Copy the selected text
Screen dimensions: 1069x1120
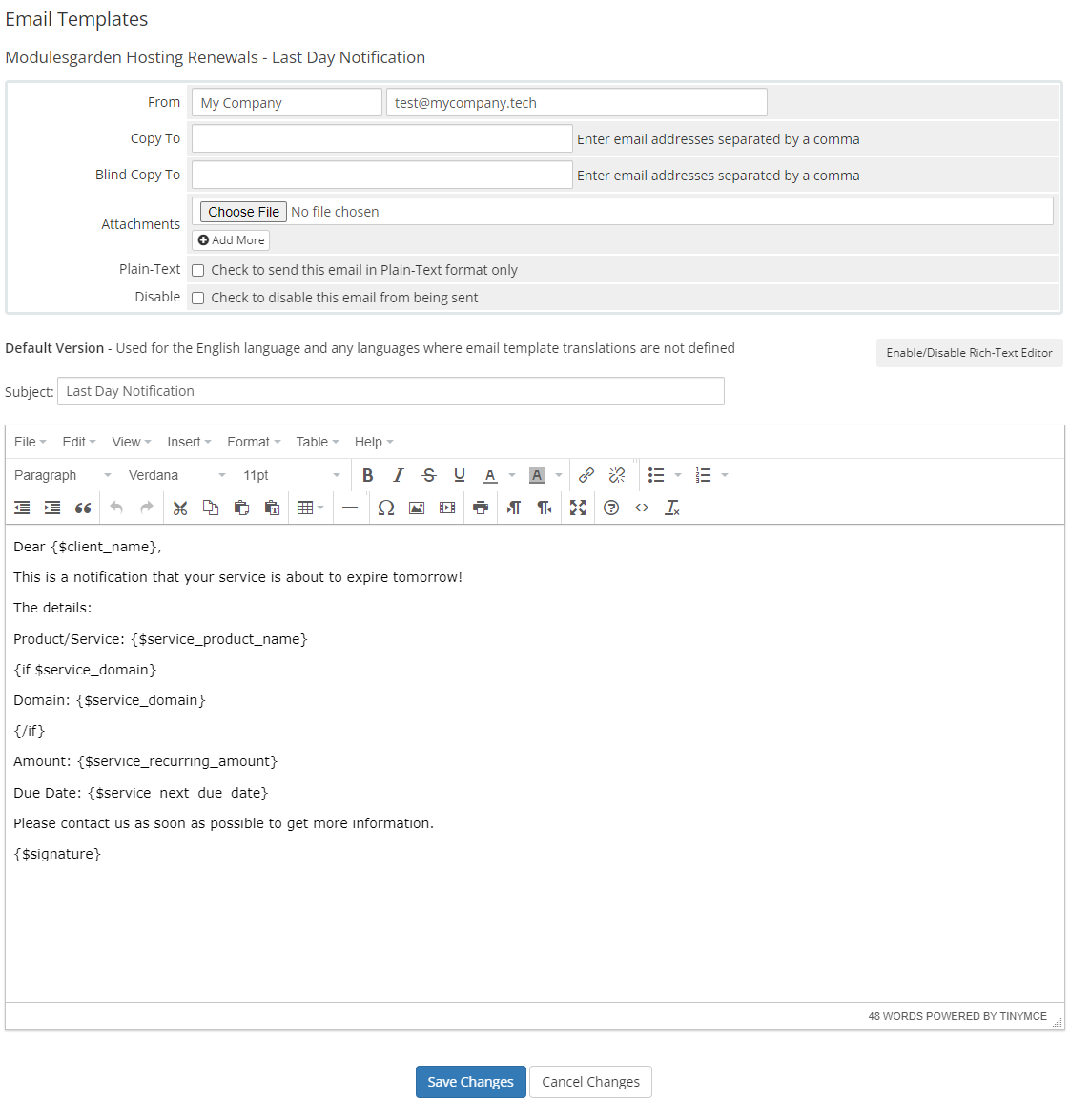[x=211, y=508]
